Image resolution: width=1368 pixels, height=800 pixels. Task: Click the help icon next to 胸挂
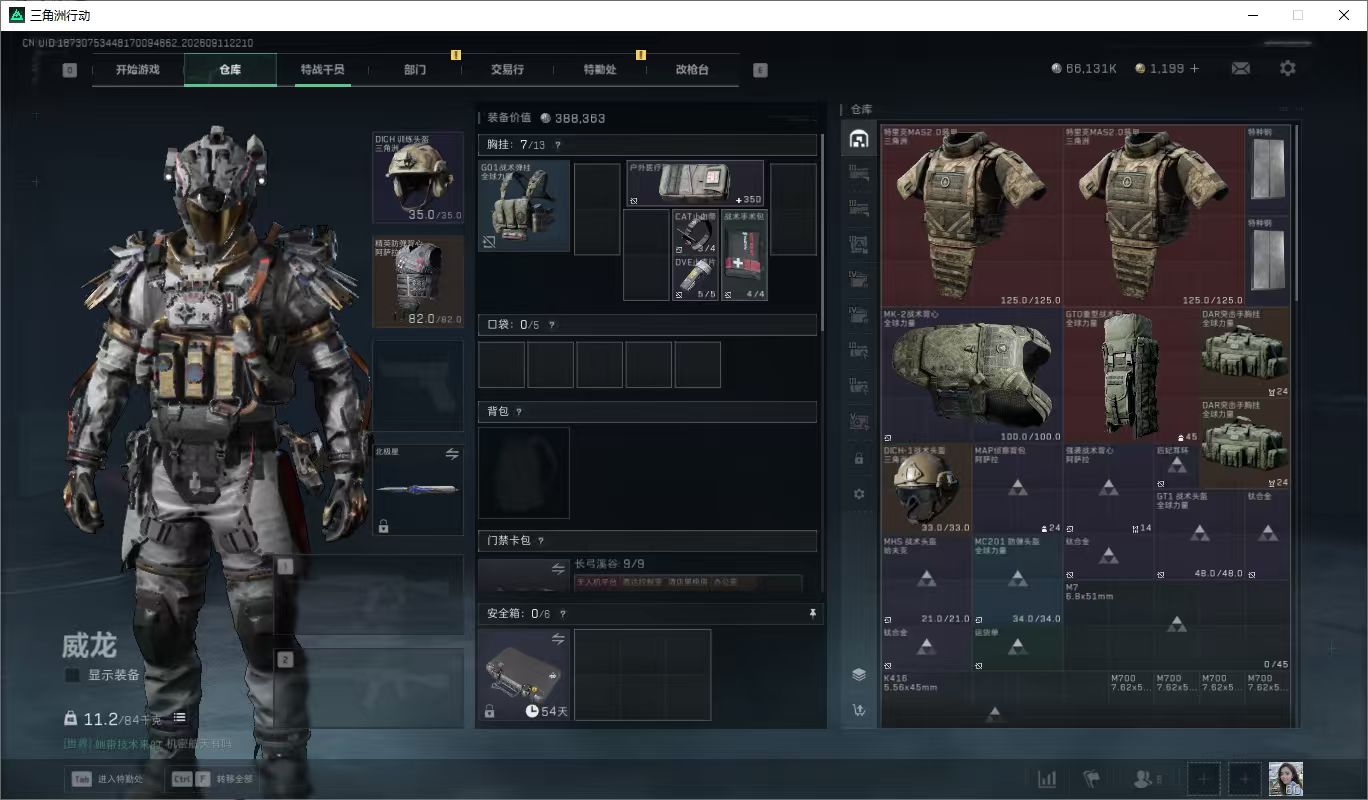557,145
